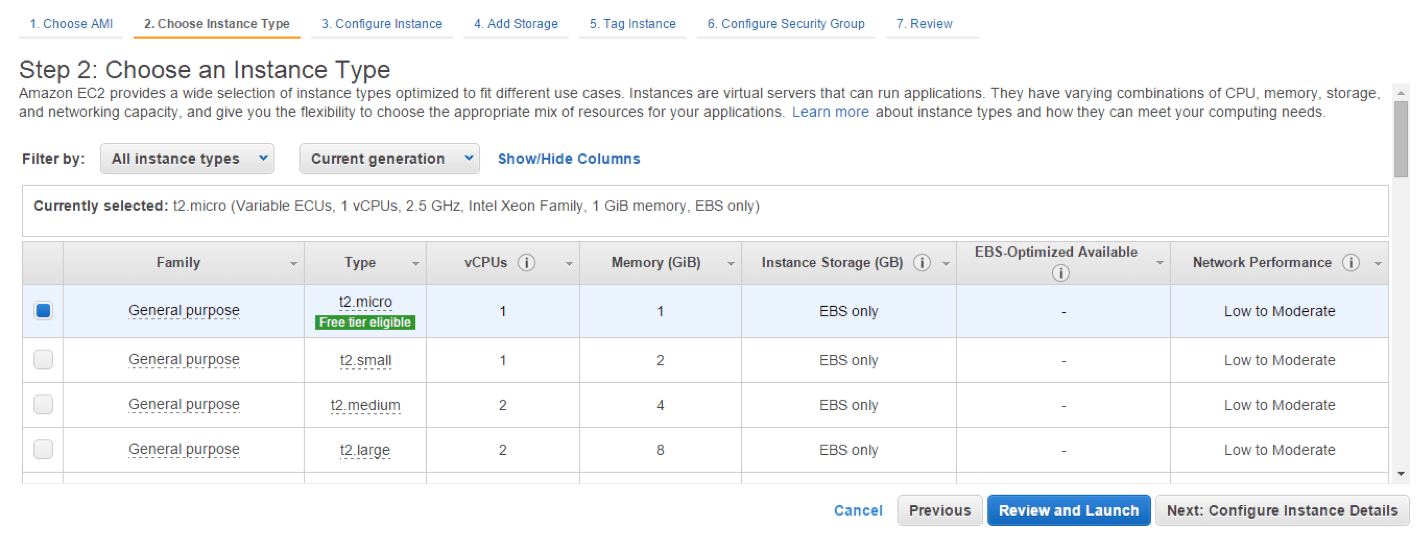Click the info icon next to vCPUs
This screenshot has height=536, width=1418.
click(527, 263)
